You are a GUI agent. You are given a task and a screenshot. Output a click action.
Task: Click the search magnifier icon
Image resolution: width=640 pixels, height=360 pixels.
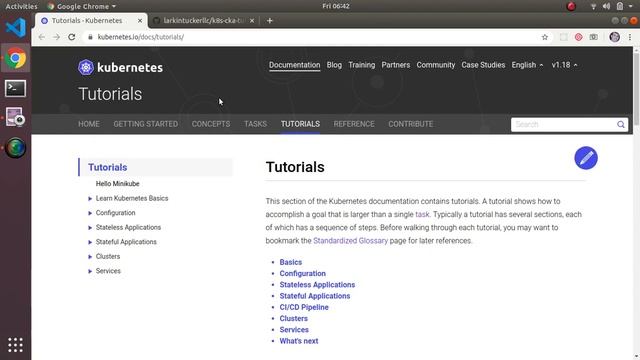click(620, 124)
